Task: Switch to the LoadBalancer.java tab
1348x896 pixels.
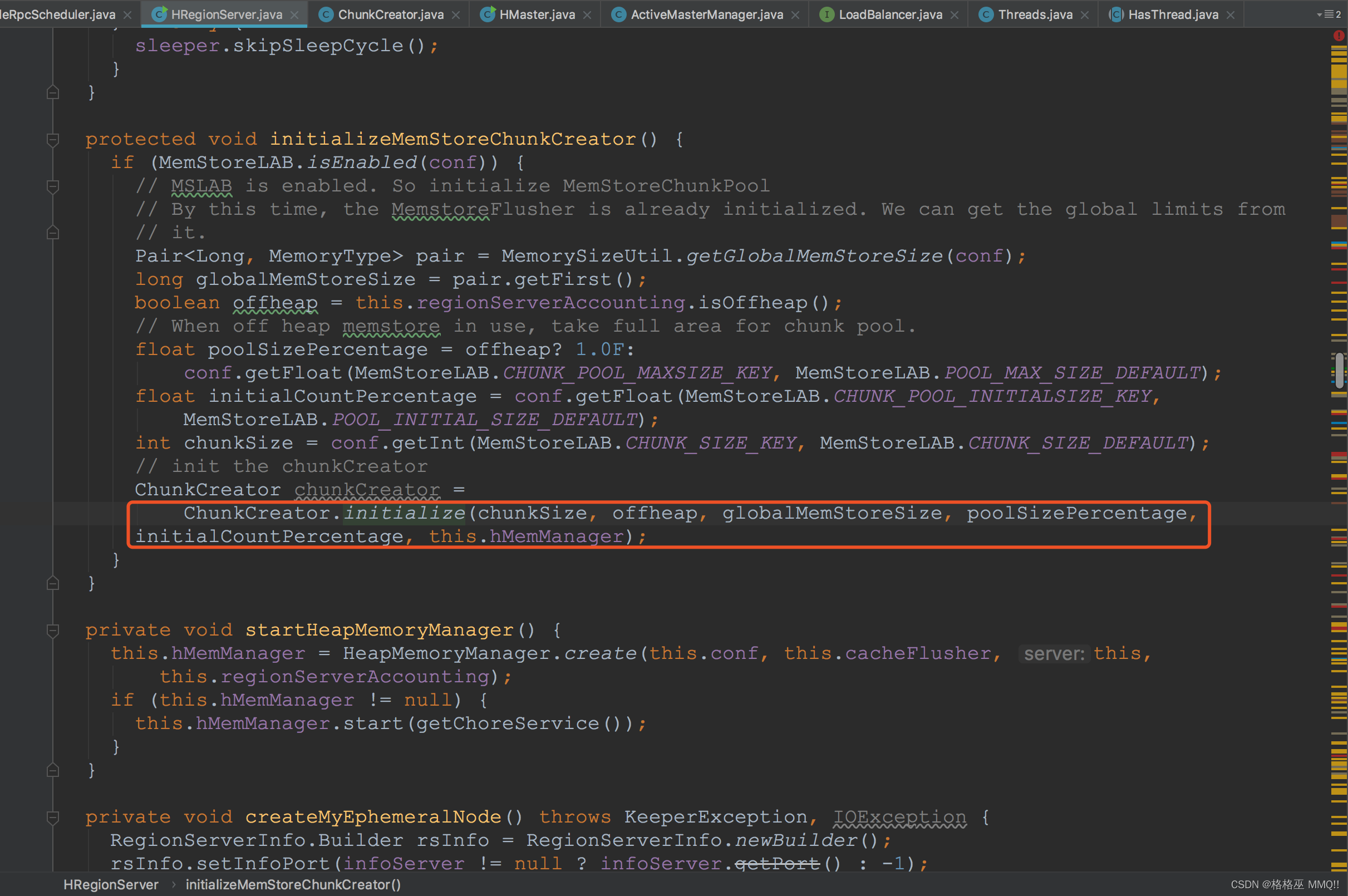Action: [890, 14]
